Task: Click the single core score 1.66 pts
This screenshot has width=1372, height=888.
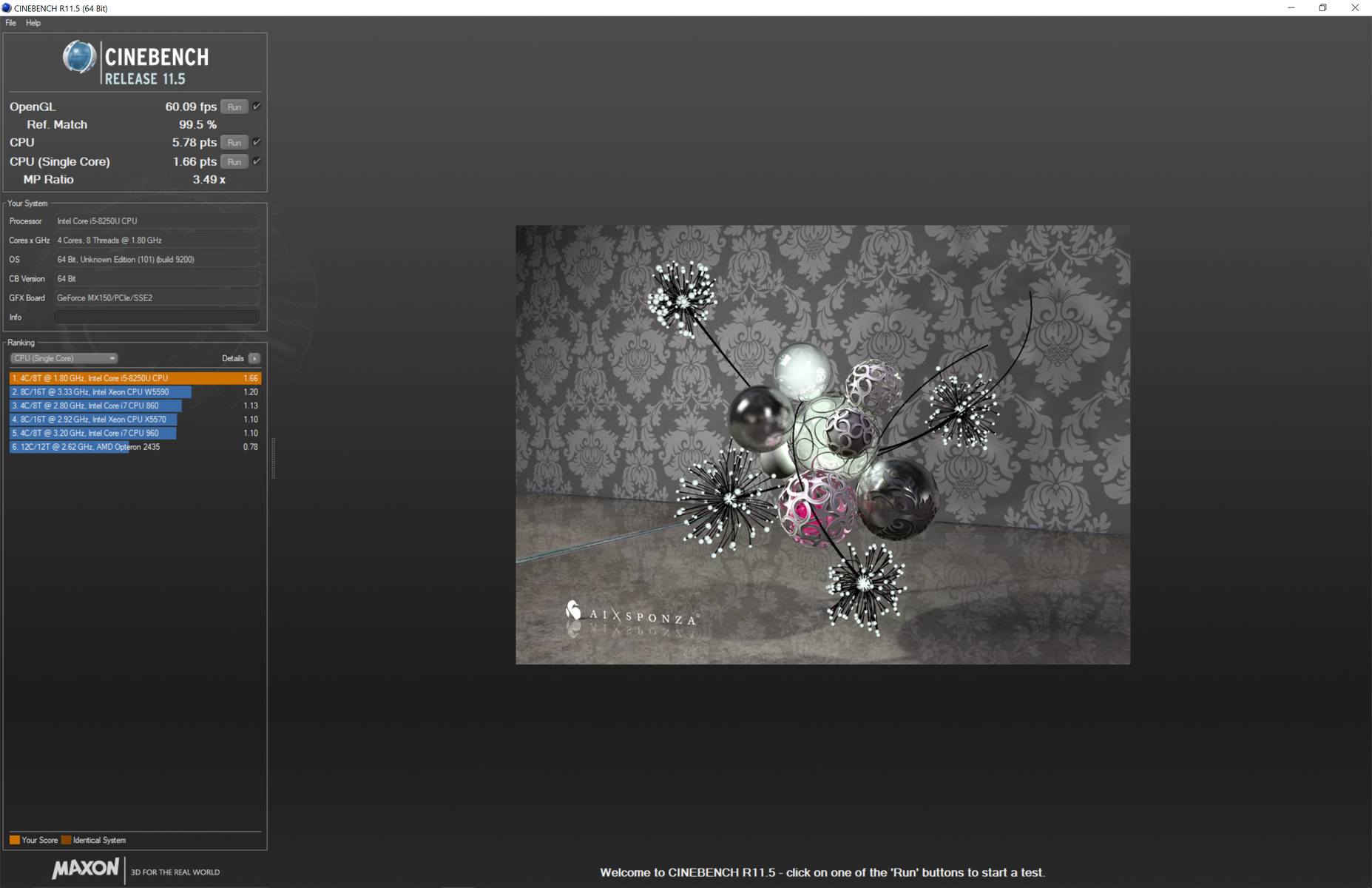Action: pyautogui.click(x=195, y=161)
